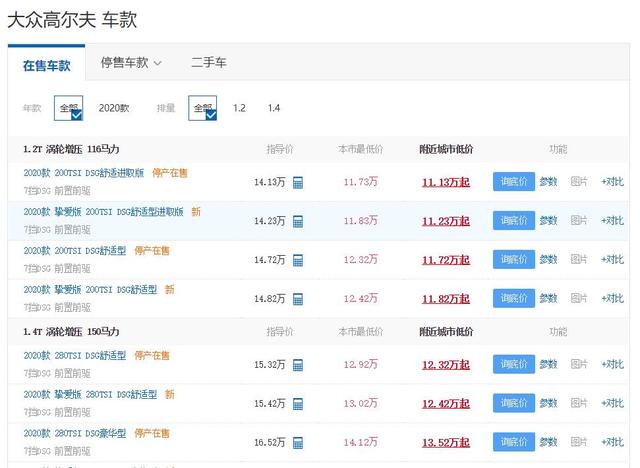The image size is (640, 468).
Task: Click 询底价 button for 15.42万 model
Action: pos(514,403)
